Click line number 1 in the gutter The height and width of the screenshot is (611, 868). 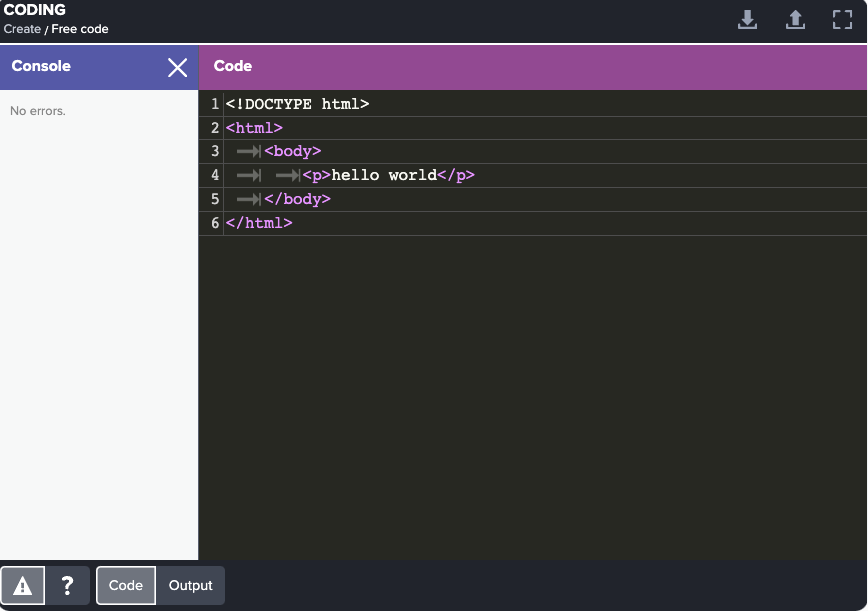(x=215, y=104)
